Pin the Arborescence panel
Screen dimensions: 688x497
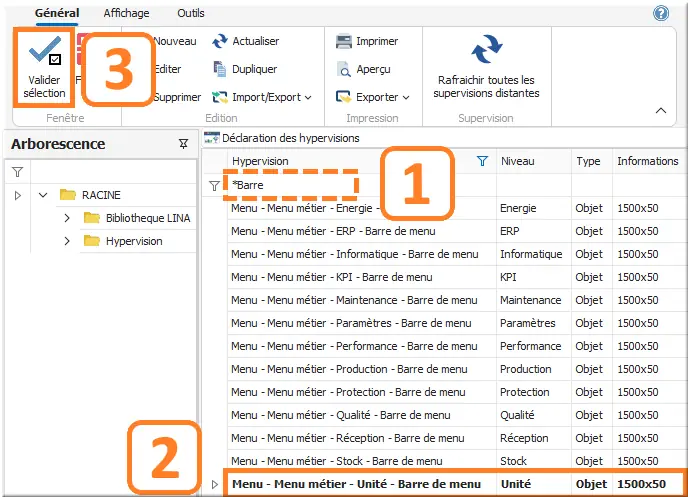183,144
